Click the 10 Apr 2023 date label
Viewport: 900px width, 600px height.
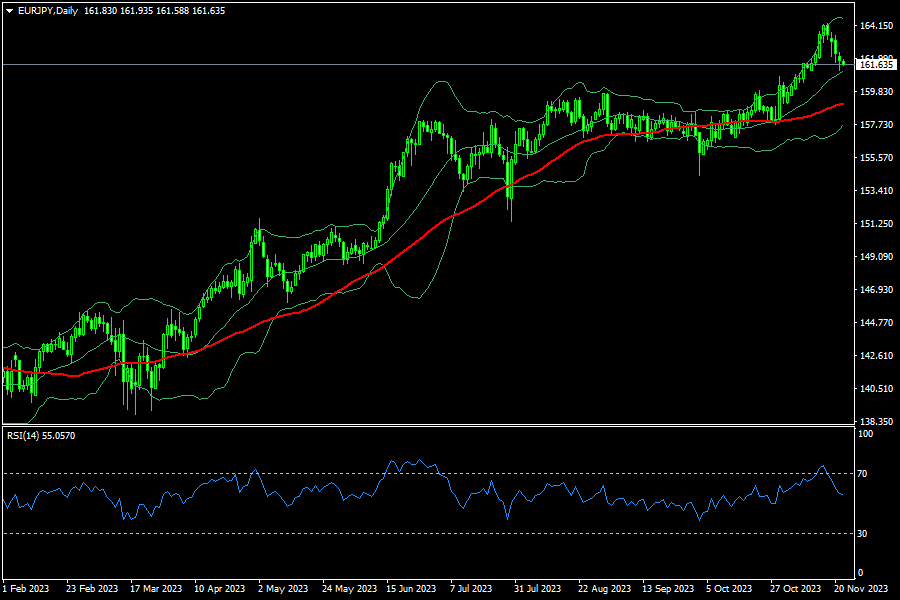coord(219,589)
